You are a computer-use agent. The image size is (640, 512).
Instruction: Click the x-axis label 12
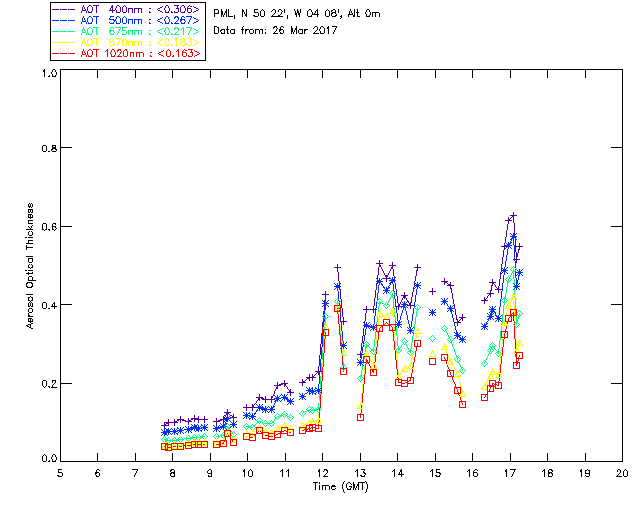coord(322,473)
